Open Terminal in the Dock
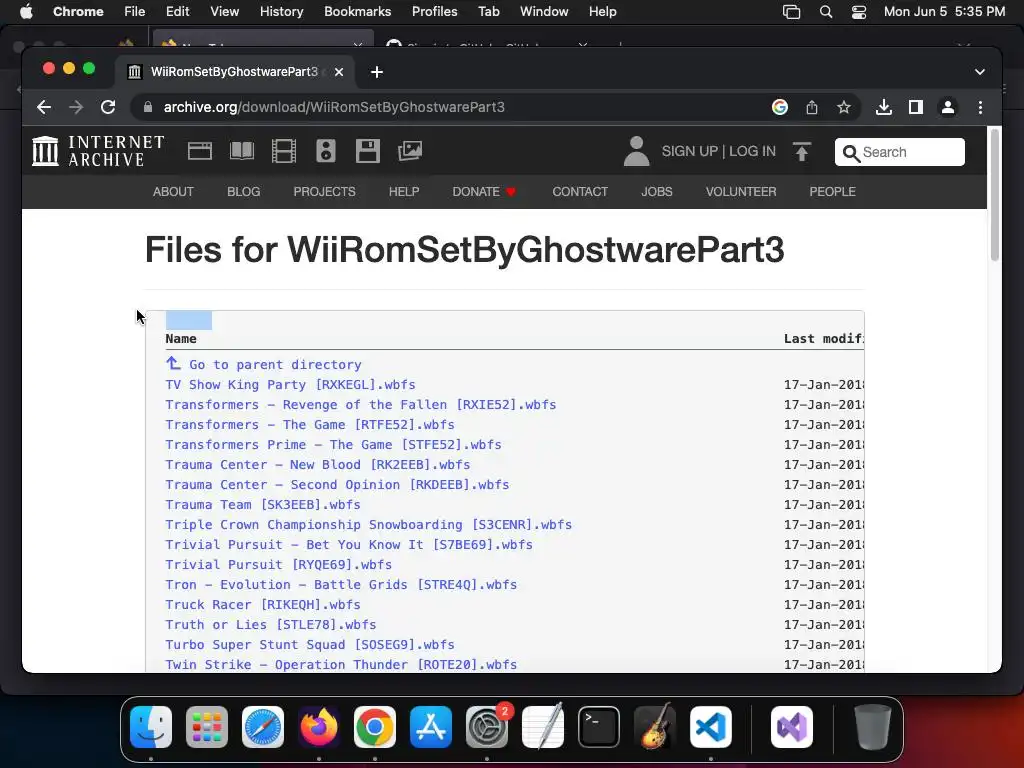This screenshot has height=768, width=1024. pos(599,727)
